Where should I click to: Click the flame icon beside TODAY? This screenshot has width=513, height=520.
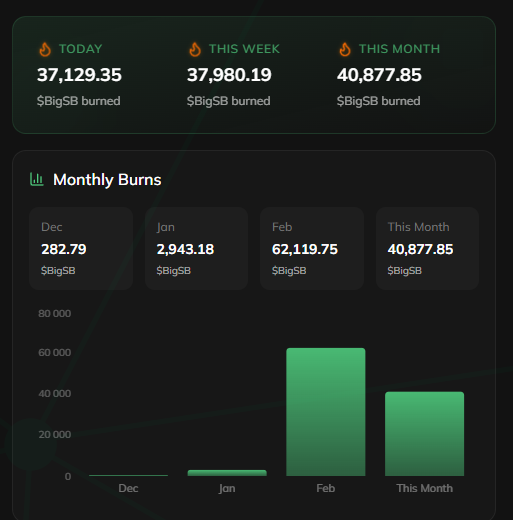(45, 49)
